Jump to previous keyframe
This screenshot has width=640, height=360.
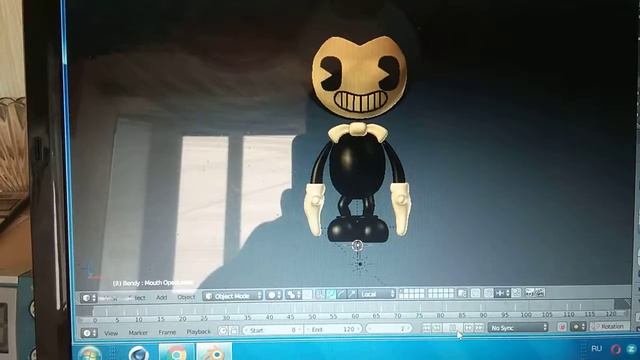tap(436, 328)
